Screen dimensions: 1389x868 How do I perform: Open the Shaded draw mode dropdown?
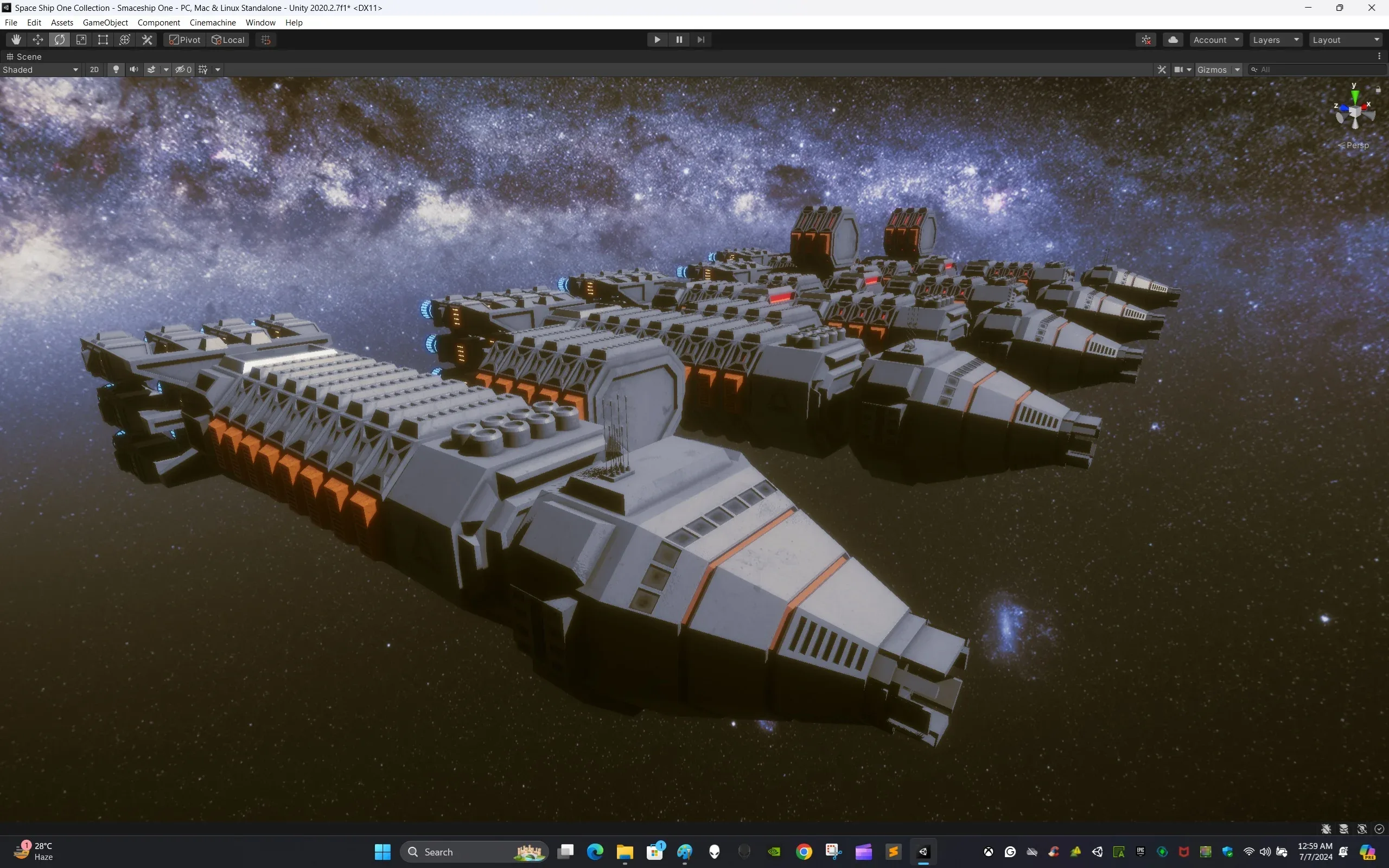tap(40, 69)
